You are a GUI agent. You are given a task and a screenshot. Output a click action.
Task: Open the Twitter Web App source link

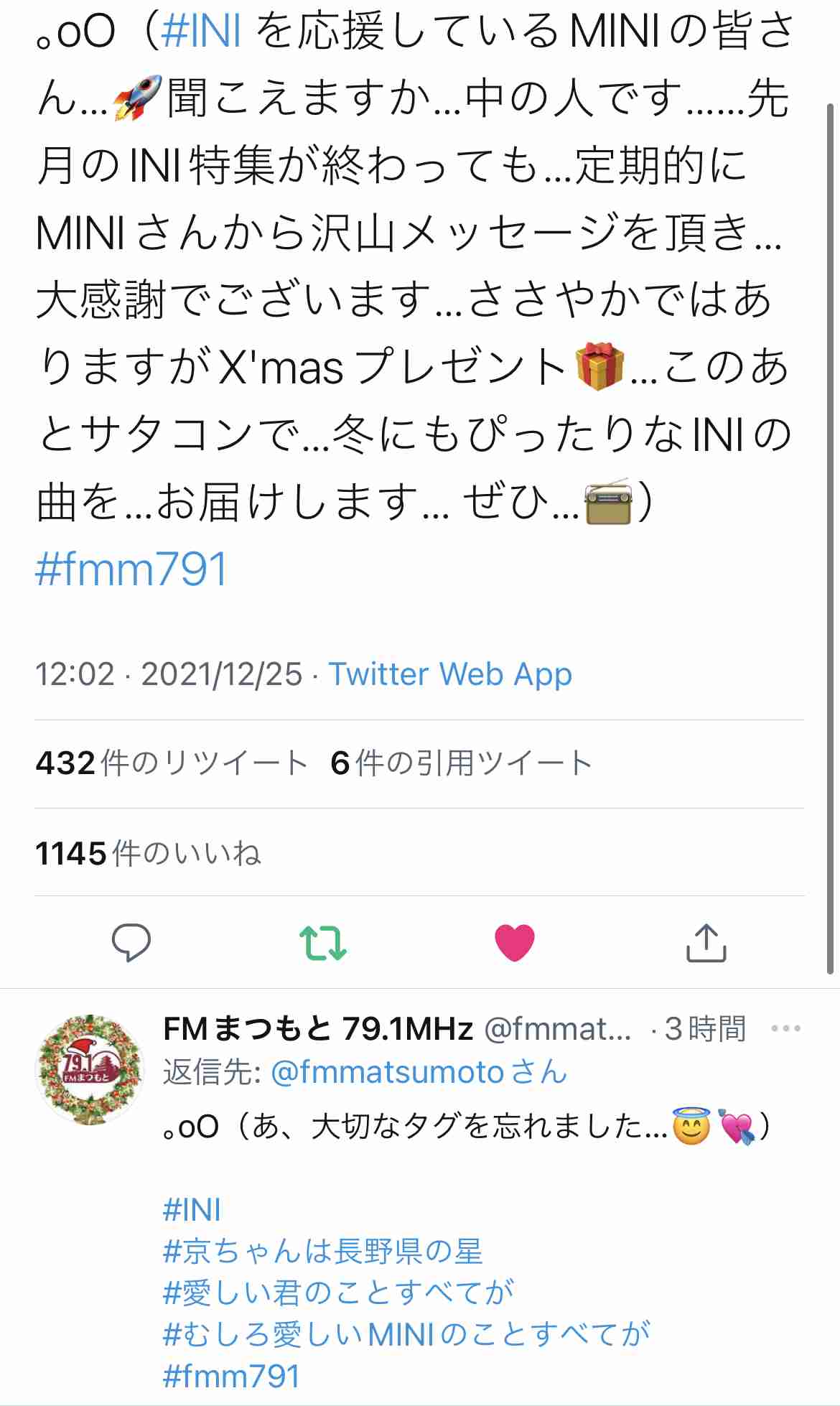point(450,674)
